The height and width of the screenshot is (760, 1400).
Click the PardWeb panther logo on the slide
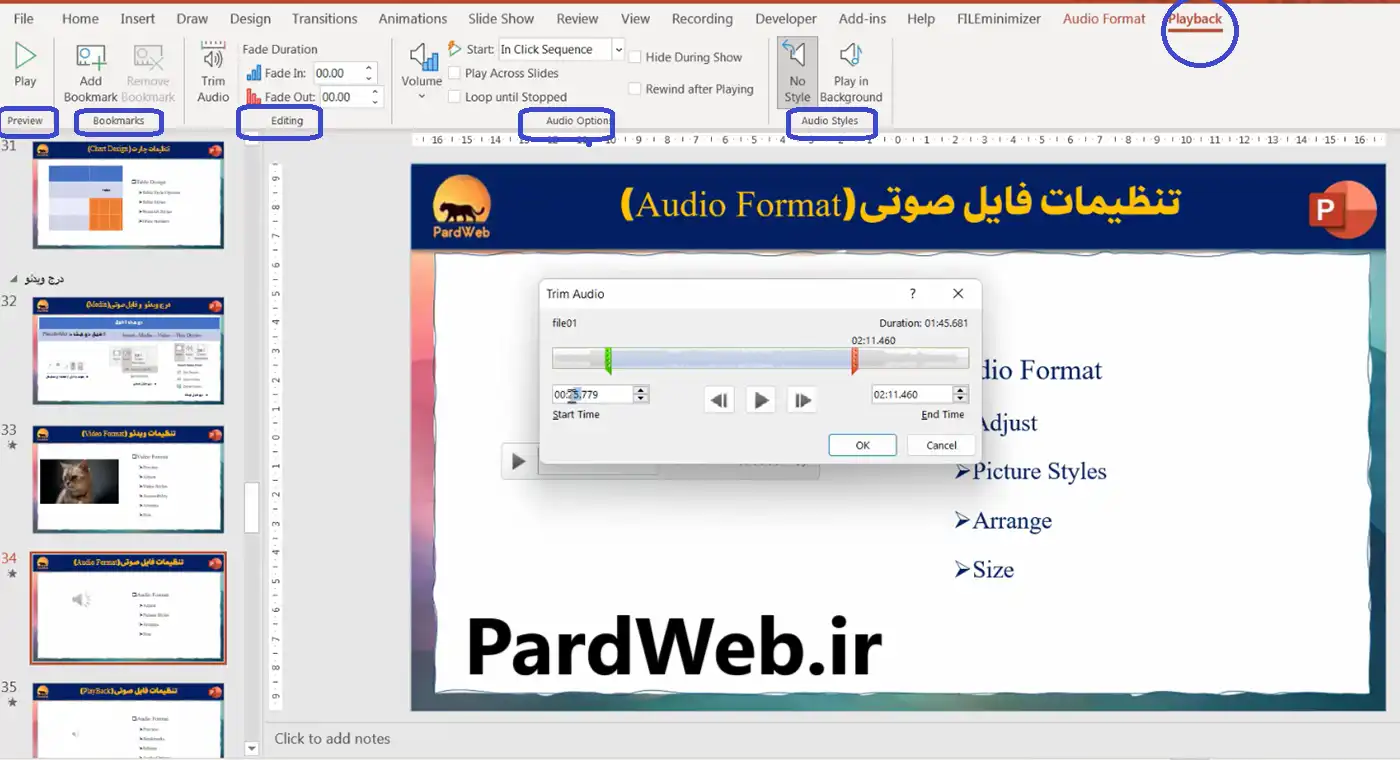(462, 207)
